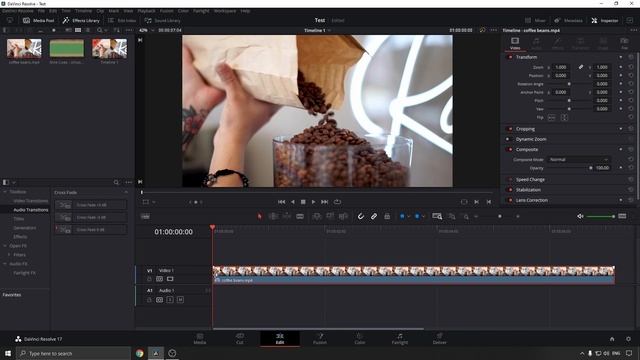
Task: Play the timeline in reverse
Action: [293, 202]
